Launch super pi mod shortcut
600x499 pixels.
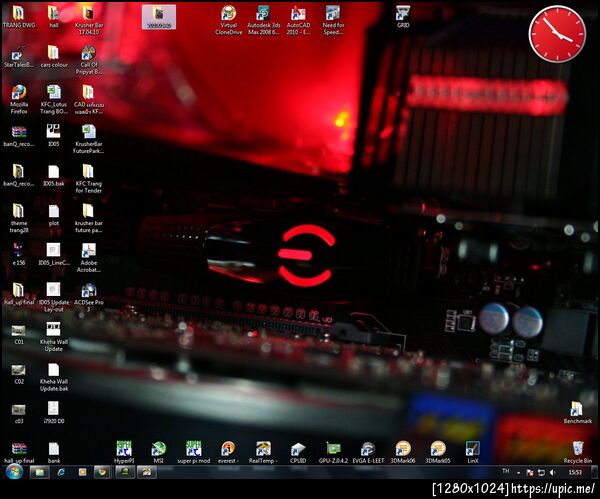coord(194,452)
